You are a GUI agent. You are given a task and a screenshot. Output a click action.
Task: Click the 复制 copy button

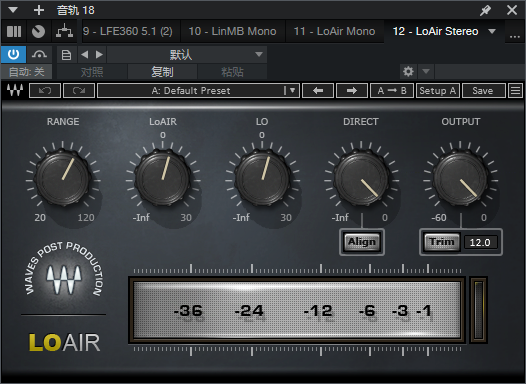point(162,72)
